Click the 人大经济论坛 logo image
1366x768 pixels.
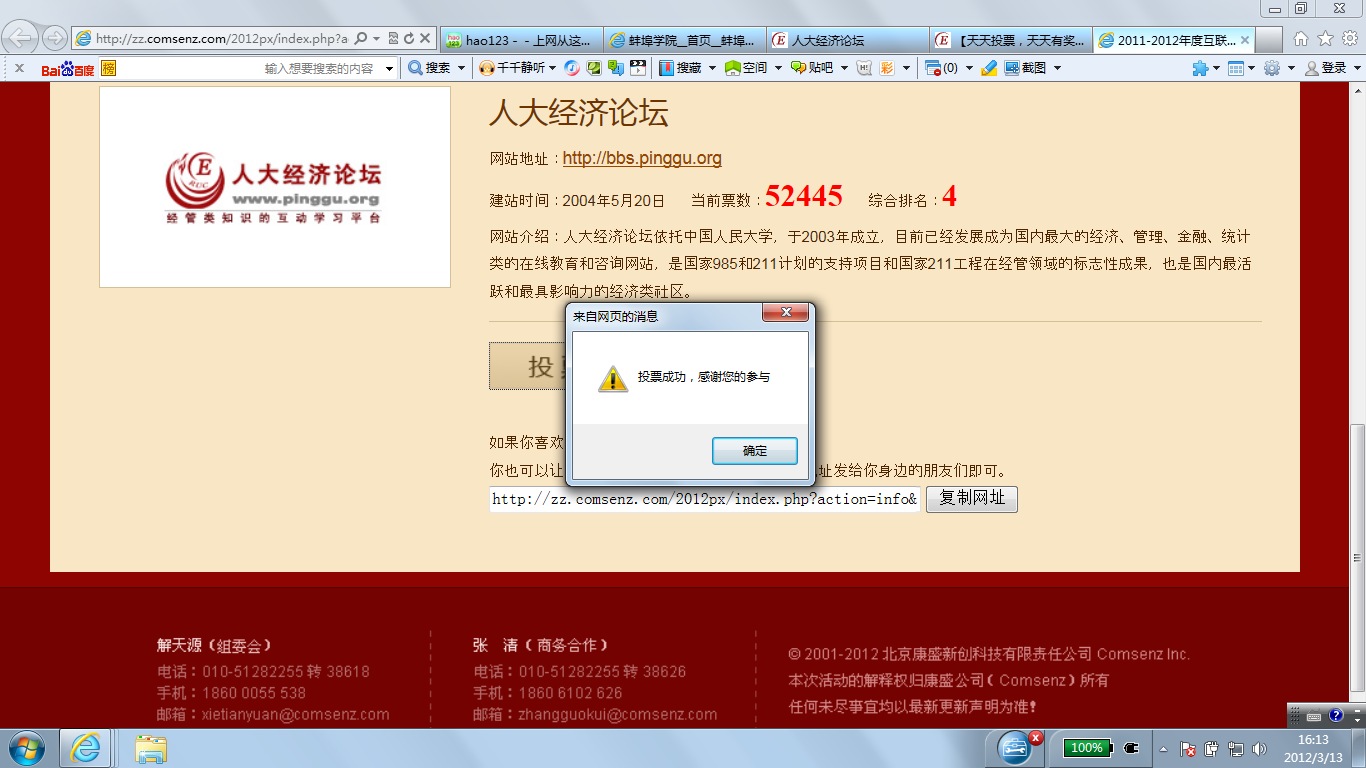[x=275, y=187]
